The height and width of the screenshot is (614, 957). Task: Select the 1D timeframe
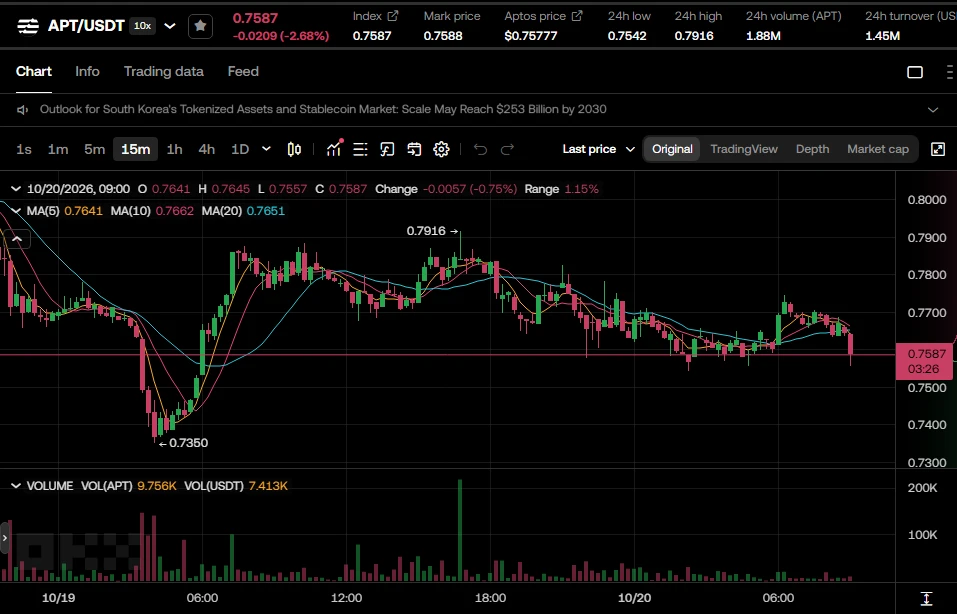point(240,149)
